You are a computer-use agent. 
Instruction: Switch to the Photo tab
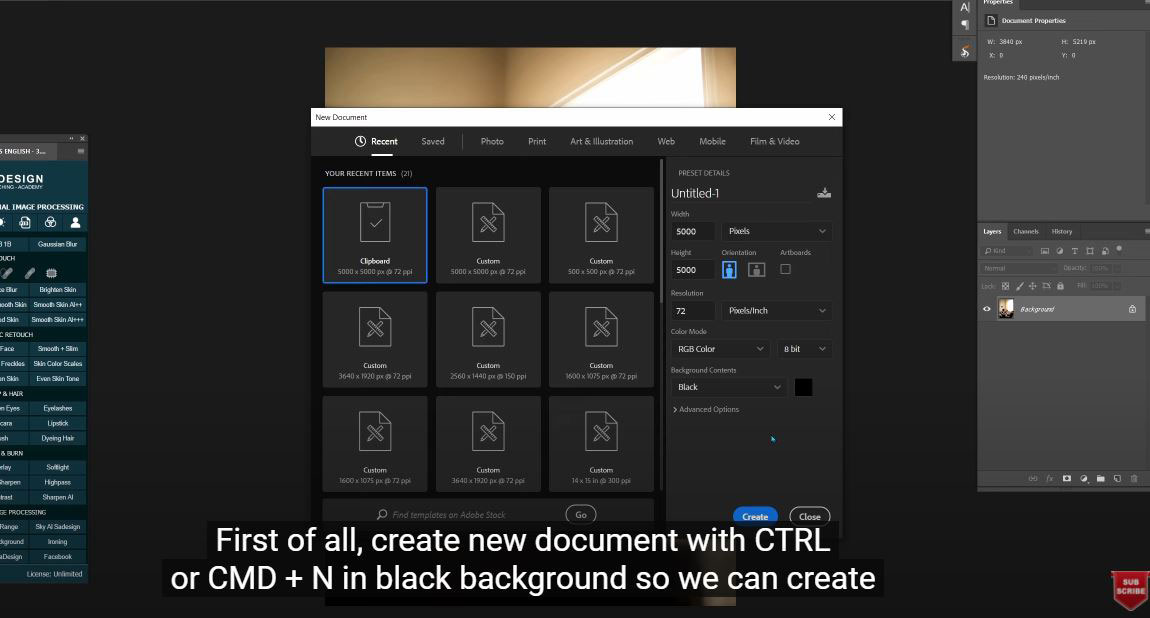pyautogui.click(x=492, y=141)
